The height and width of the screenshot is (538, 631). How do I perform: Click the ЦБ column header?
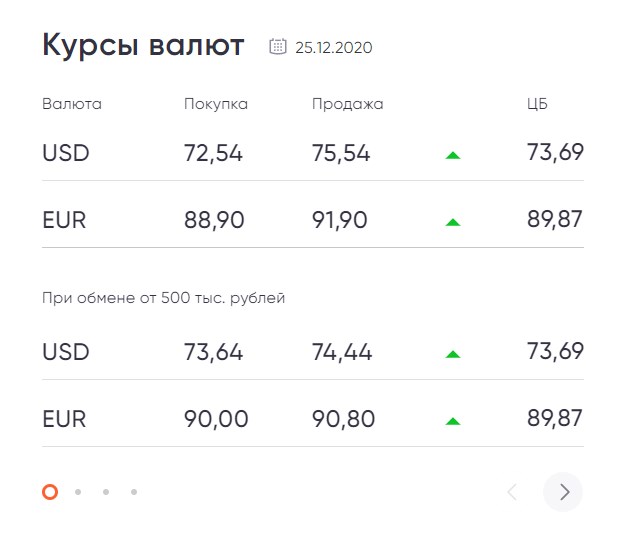point(537,104)
